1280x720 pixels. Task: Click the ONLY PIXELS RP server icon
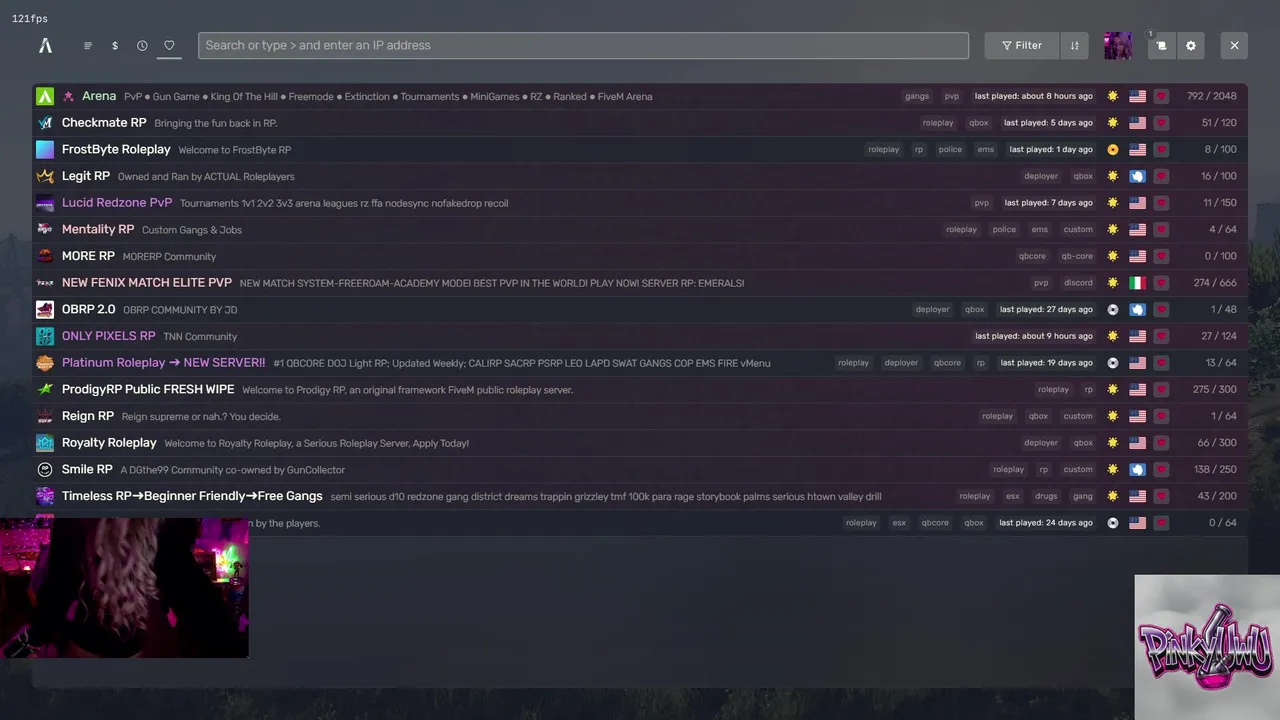coord(45,336)
